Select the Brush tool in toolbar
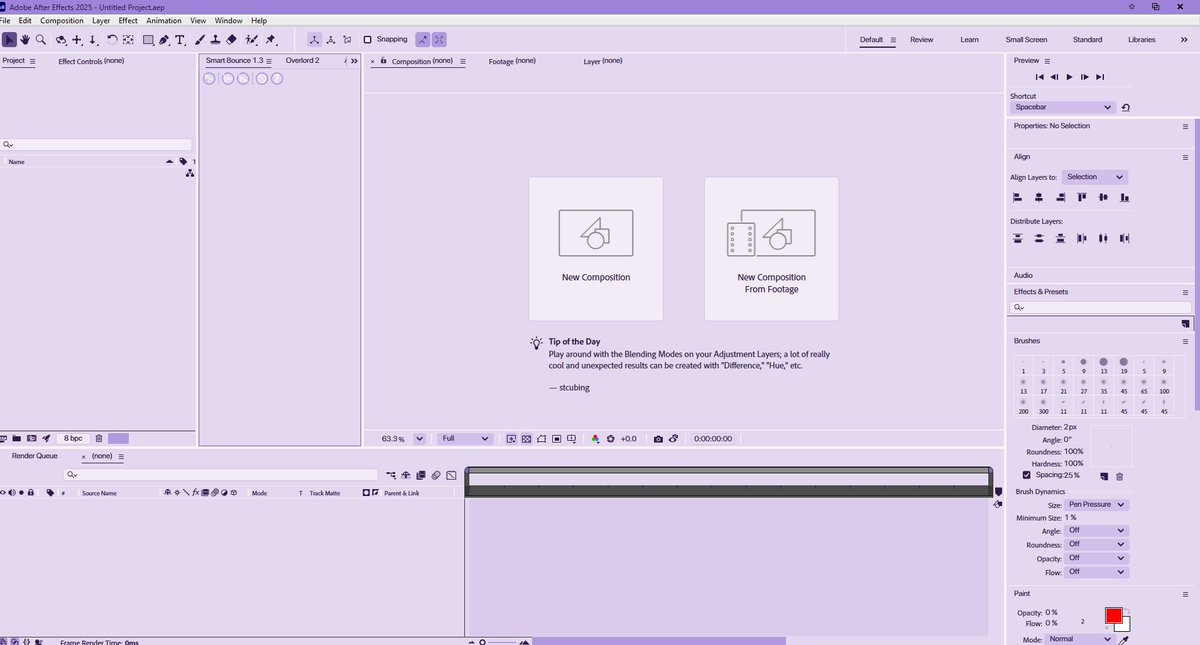Screen dimensions: 1200x645 [x=199, y=40]
